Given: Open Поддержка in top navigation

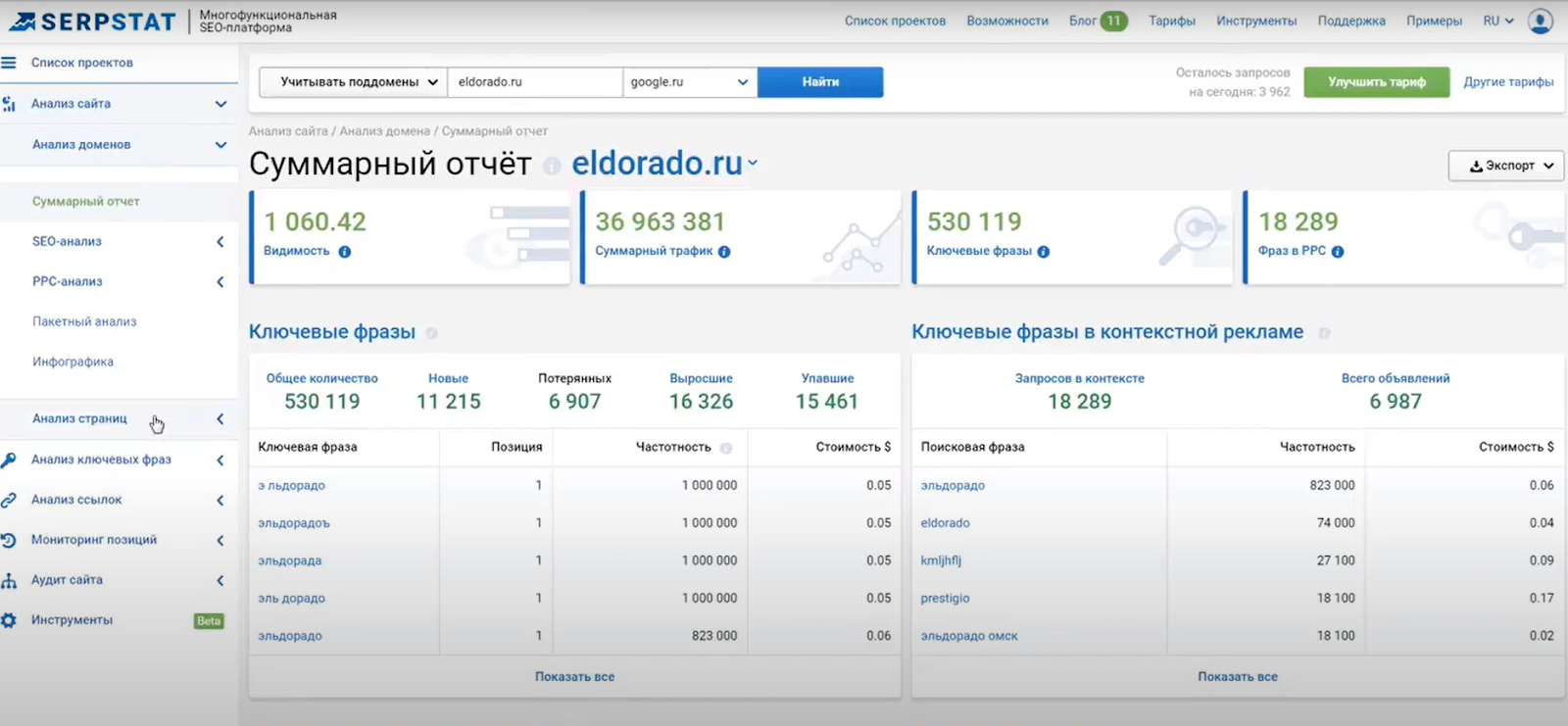Looking at the screenshot, I should pos(1351,21).
